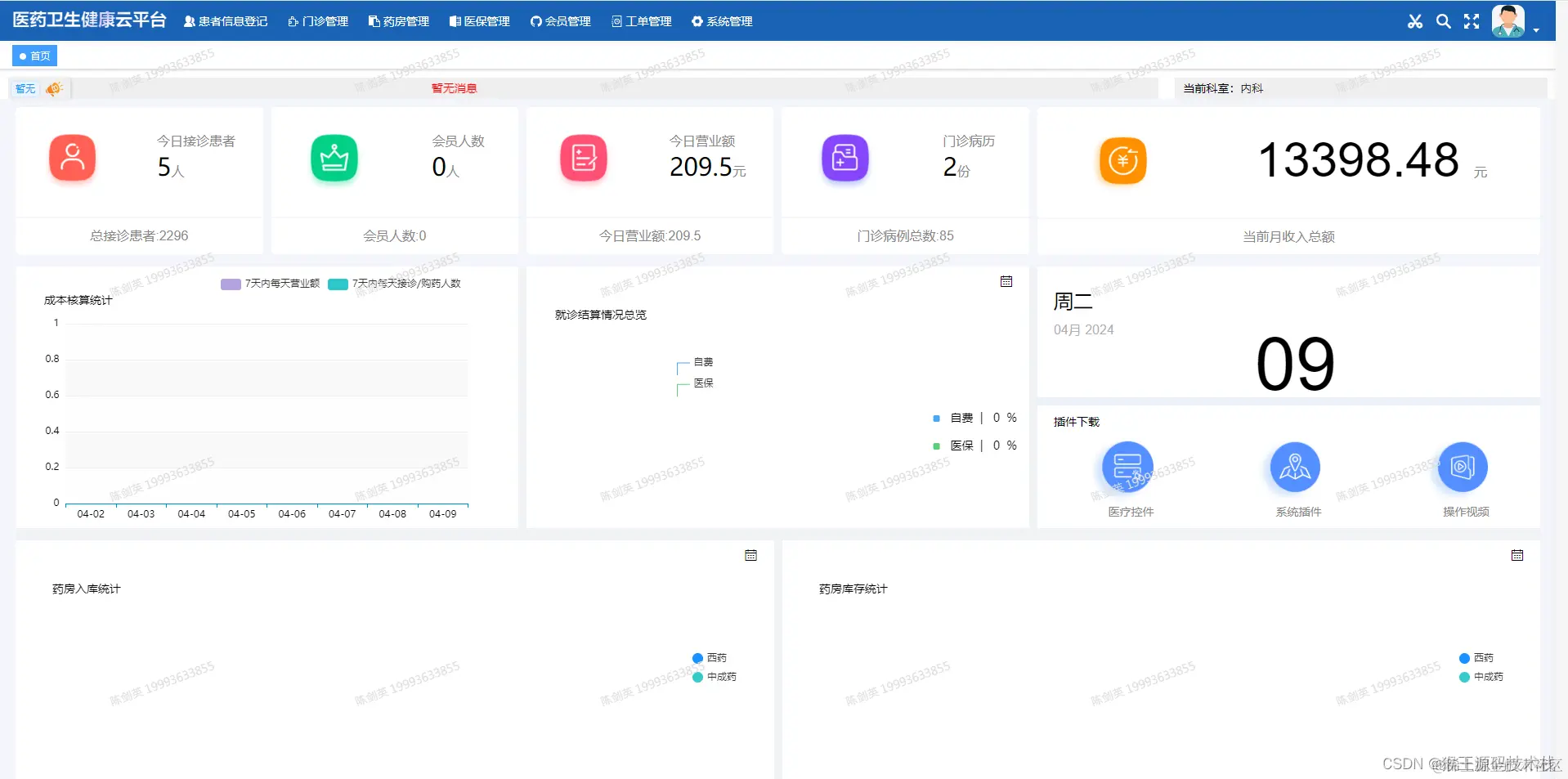Click the fullscreen expand icon

point(1471,21)
